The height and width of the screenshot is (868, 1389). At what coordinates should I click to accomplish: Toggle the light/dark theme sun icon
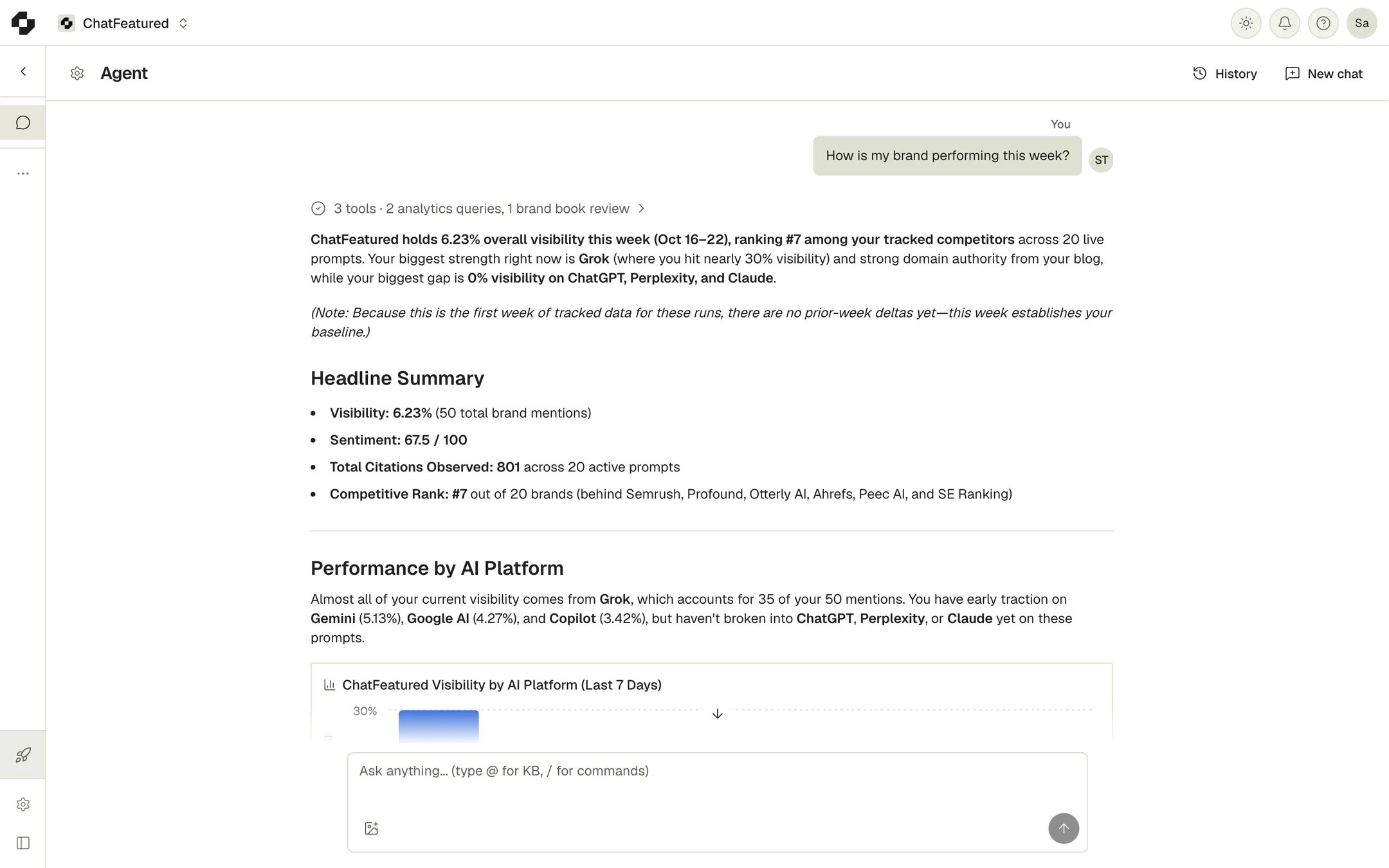[x=1246, y=23]
